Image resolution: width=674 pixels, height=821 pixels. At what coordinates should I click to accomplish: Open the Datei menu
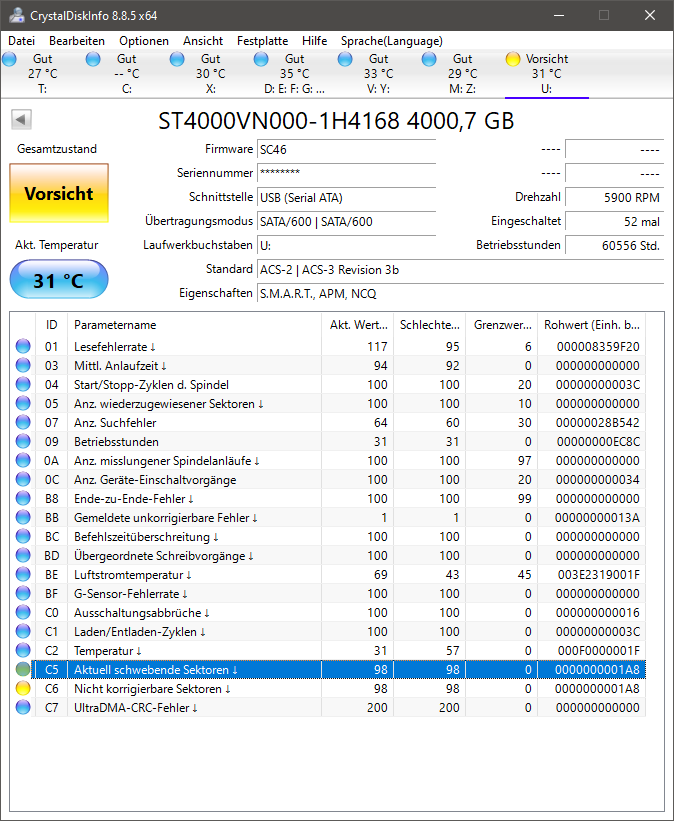21,41
